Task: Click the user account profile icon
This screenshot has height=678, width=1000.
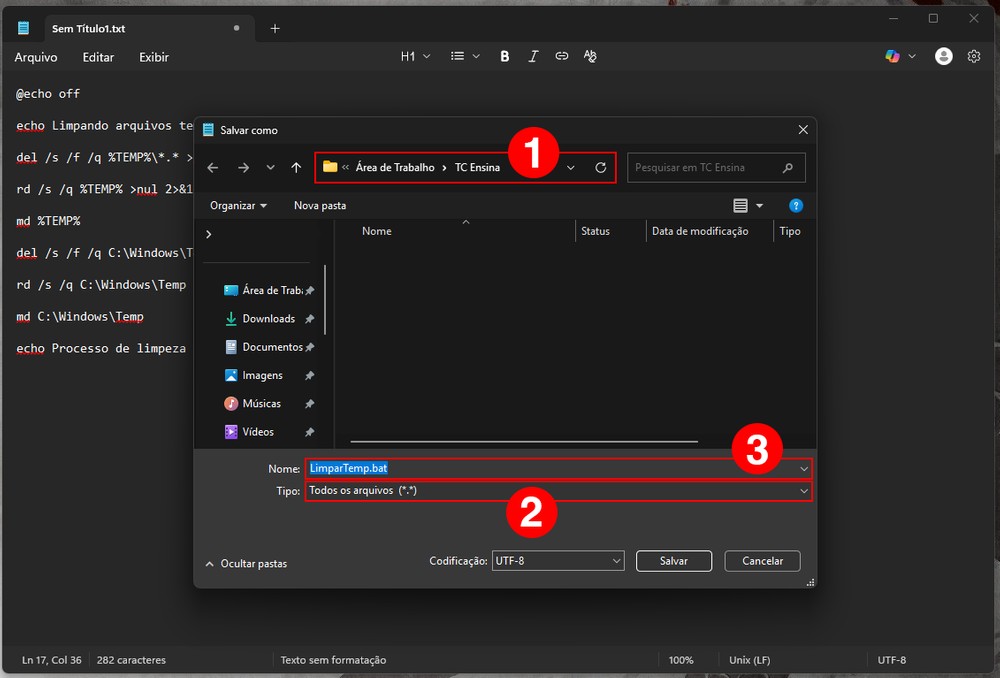Action: [x=943, y=57]
